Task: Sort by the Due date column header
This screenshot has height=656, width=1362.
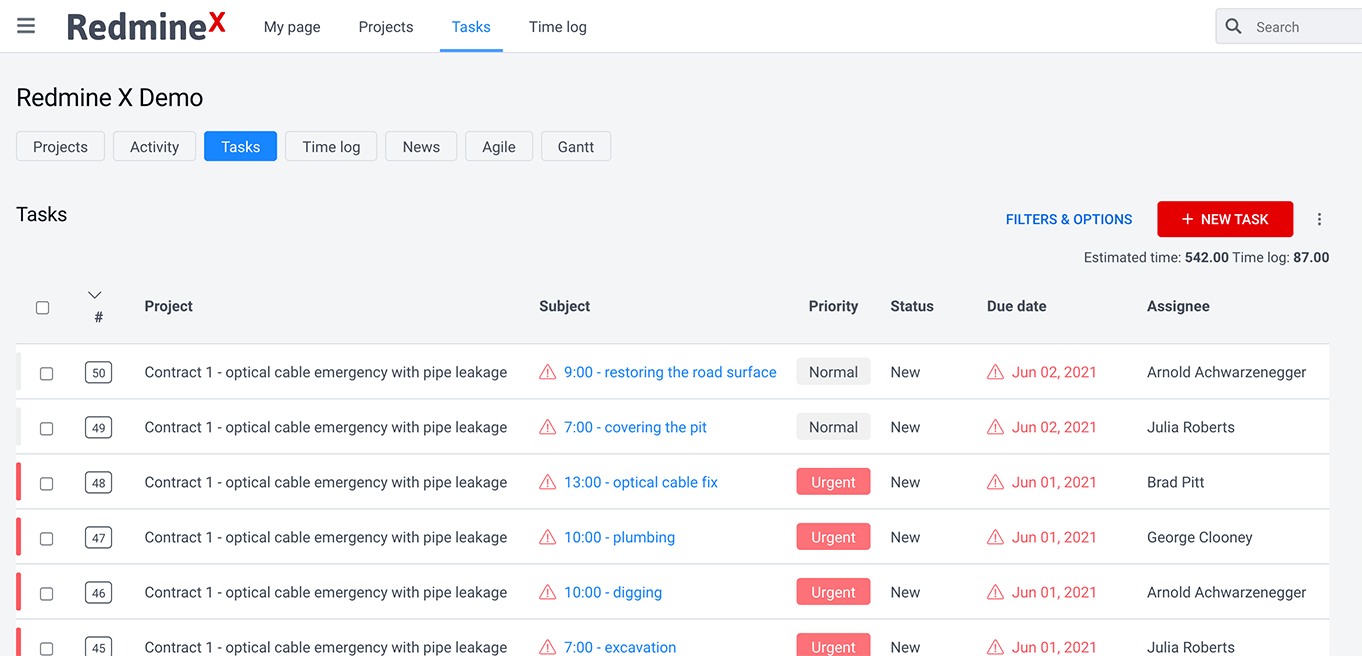Action: (x=1016, y=306)
